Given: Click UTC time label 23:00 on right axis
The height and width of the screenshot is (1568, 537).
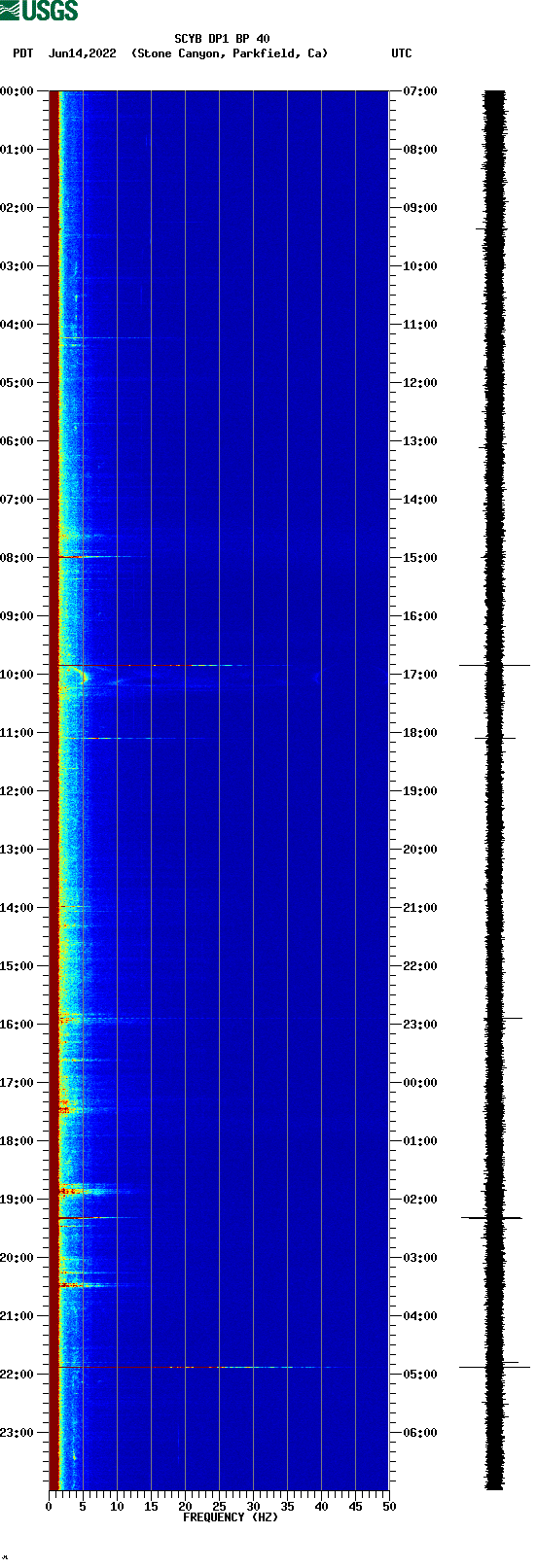Looking at the screenshot, I should [x=420, y=1025].
